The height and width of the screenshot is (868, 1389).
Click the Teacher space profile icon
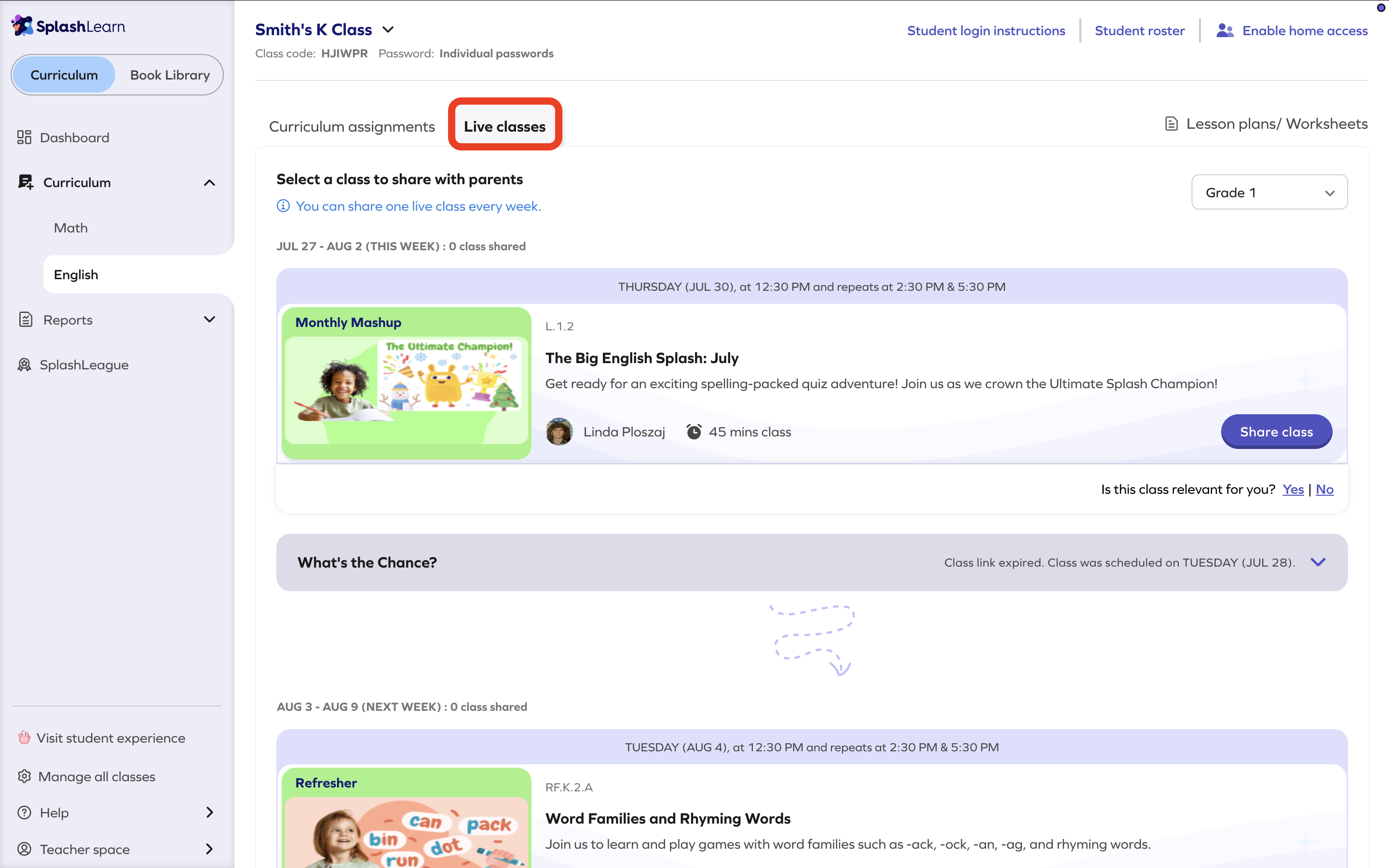point(24,849)
